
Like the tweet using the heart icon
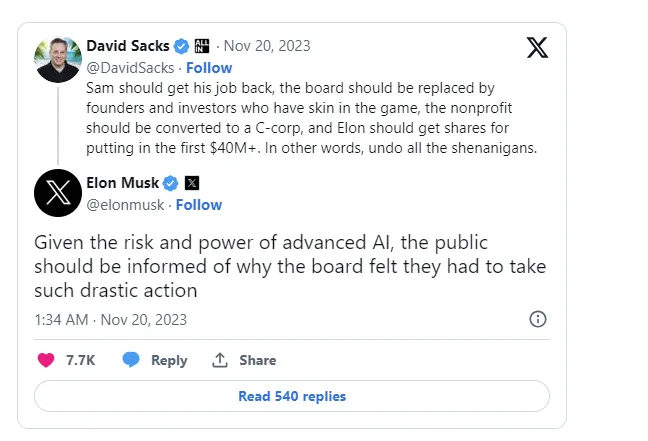[x=45, y=360]
